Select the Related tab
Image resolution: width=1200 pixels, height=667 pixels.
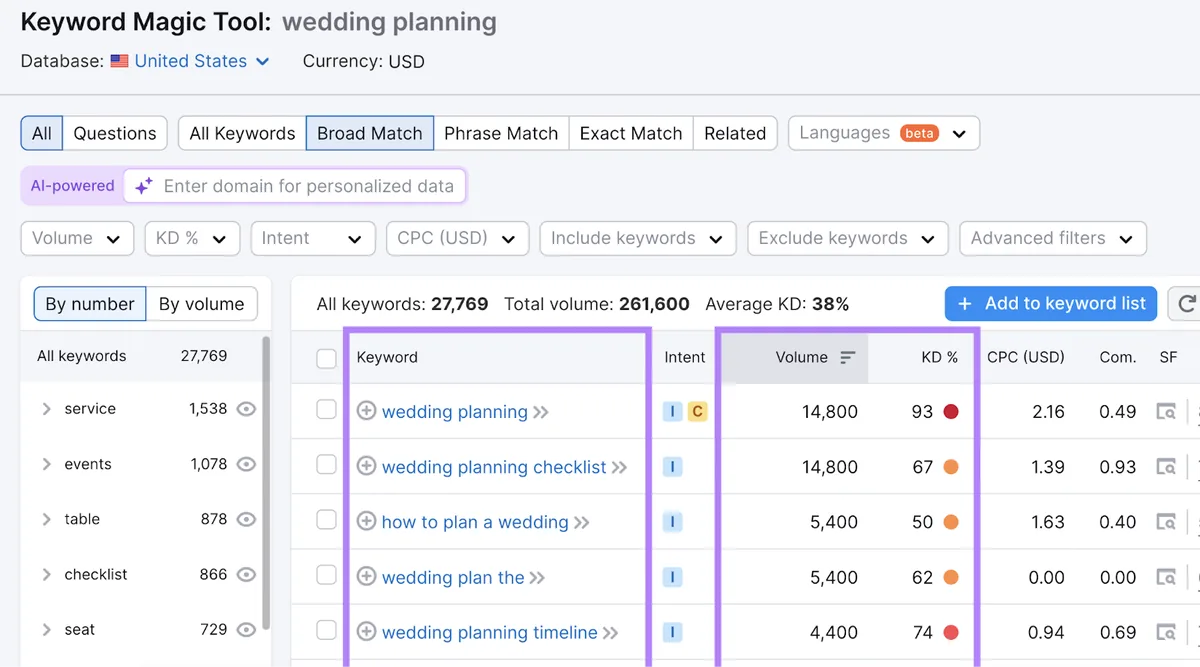[735, 133]
